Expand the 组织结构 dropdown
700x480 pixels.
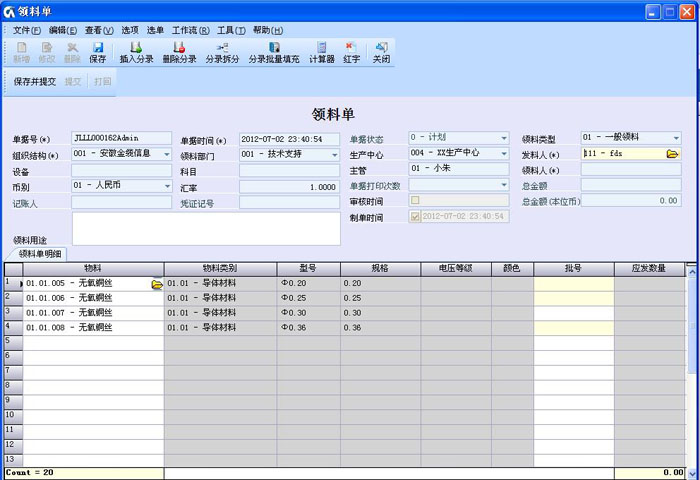(167, 154)
